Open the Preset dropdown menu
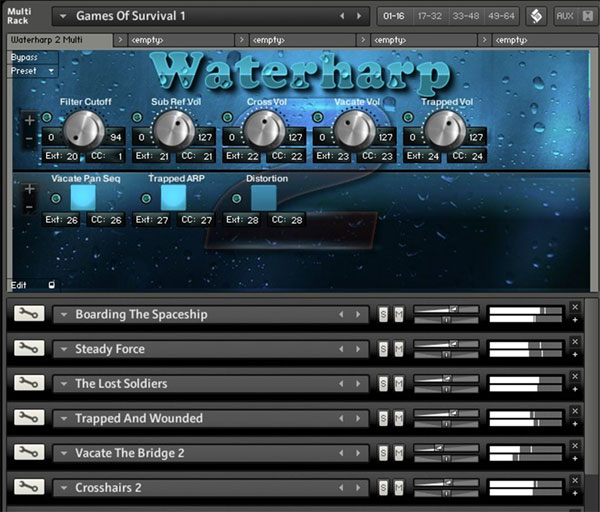This screenshot has height=512, width=600. (x=31, y=71)
